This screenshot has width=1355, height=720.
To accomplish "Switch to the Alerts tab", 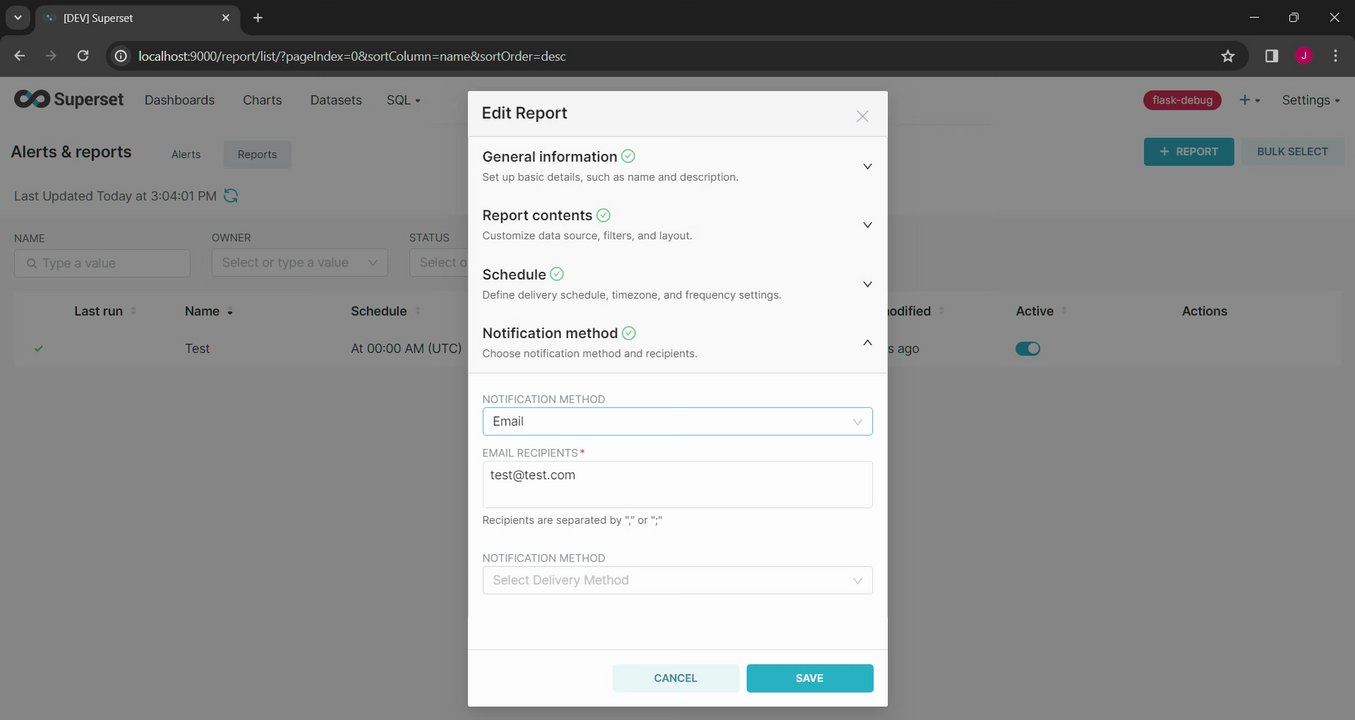I will click(186, 154).
